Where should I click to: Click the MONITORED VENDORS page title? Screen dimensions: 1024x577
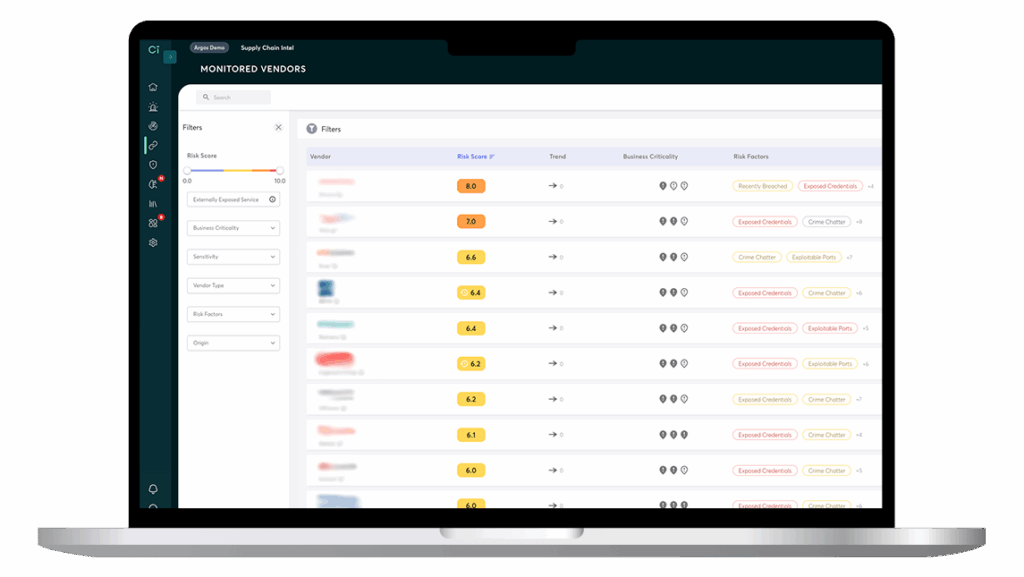pyautogui.click(x=253, y=69)
